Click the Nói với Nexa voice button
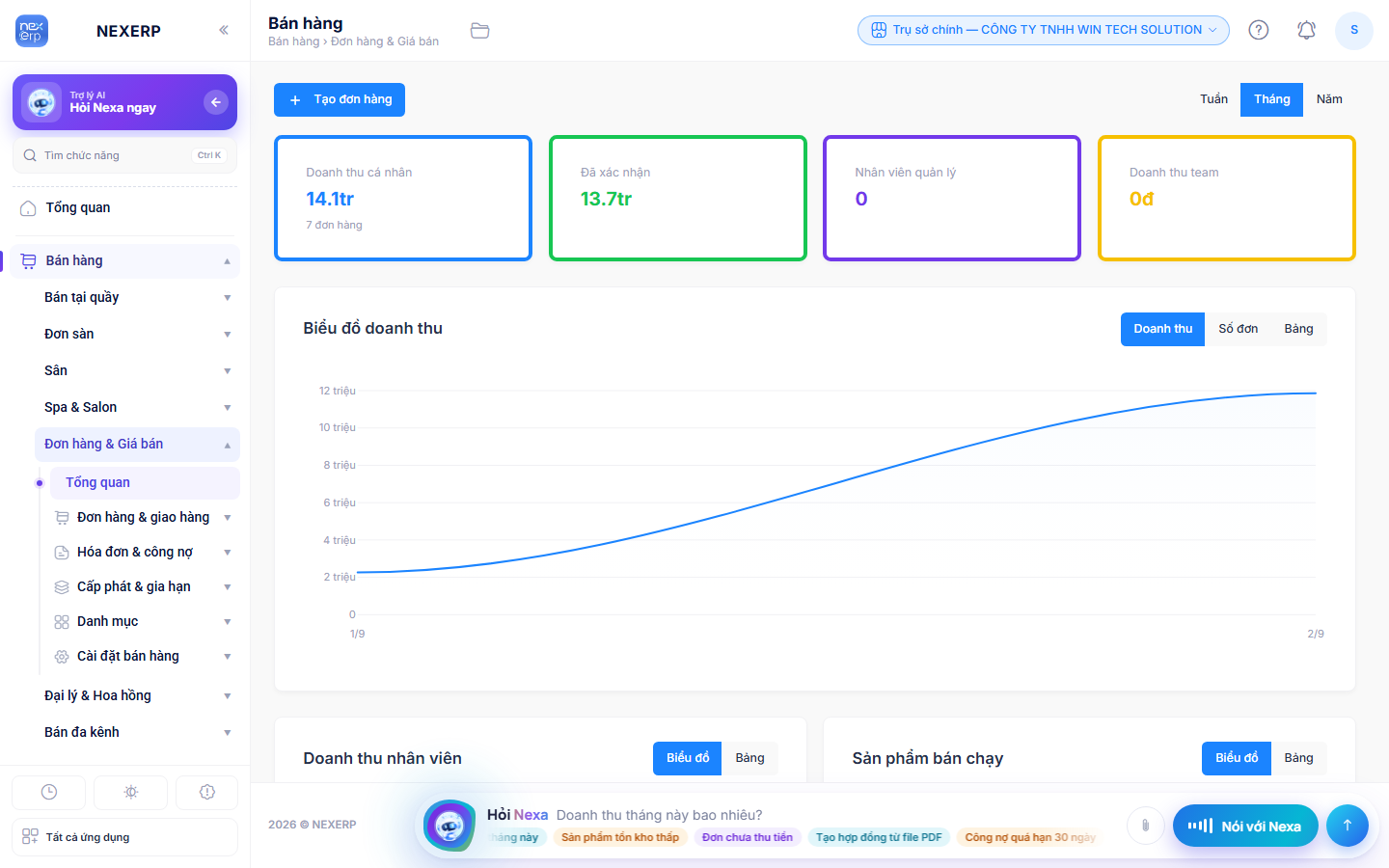This screenshot has width=1389, height=868. (x=1245, y=826)
